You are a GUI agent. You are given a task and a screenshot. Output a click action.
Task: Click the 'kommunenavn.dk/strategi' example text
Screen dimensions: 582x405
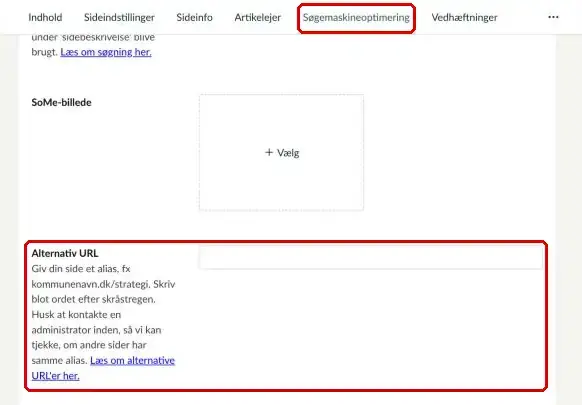point(91,284)
